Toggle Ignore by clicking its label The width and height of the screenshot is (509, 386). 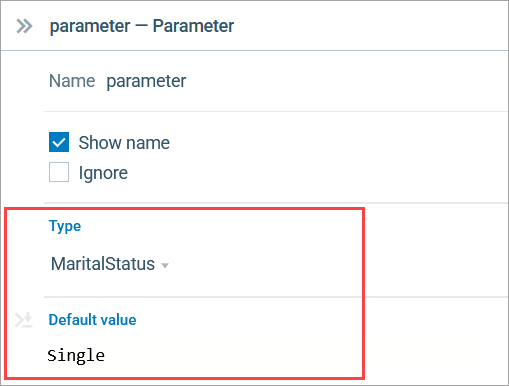(x=103, y=173)
